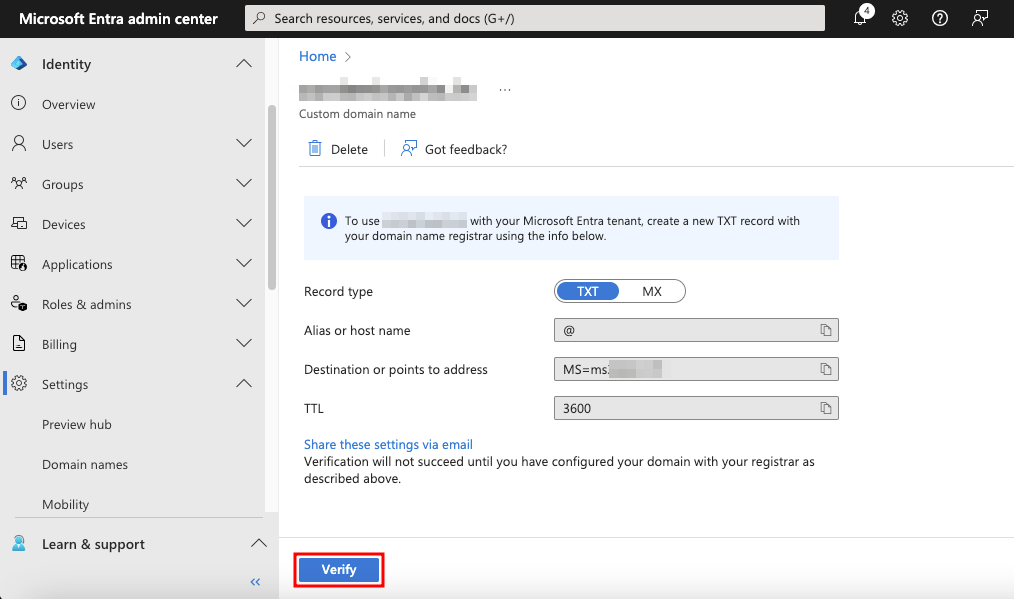Click the Devices icon in sidebar
The height and width of the screenshot is (599, 1014).
pyautogui.click(x=19, y=223)
